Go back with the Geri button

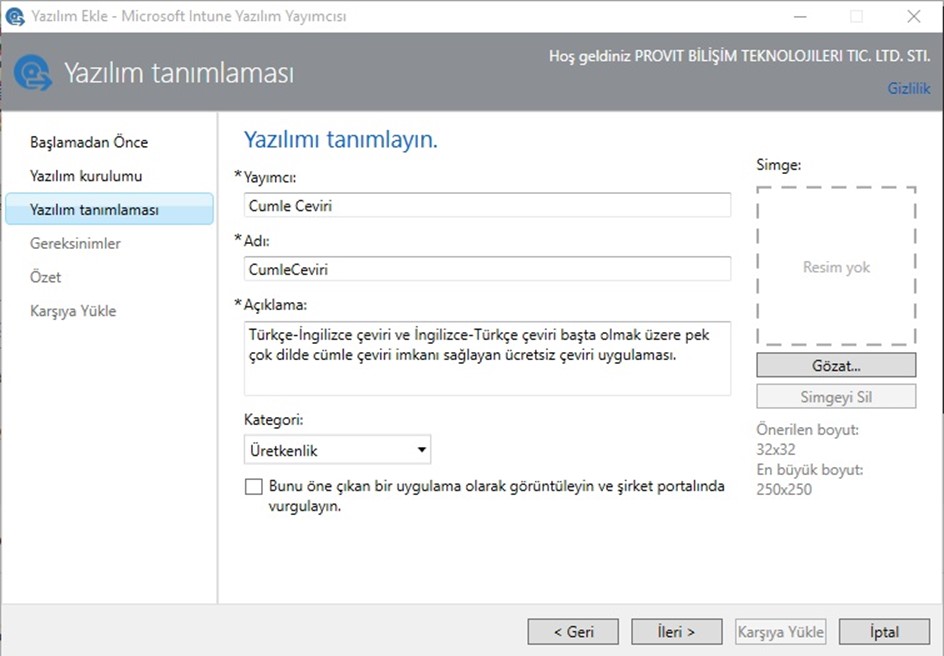click(x=573, y=632)
